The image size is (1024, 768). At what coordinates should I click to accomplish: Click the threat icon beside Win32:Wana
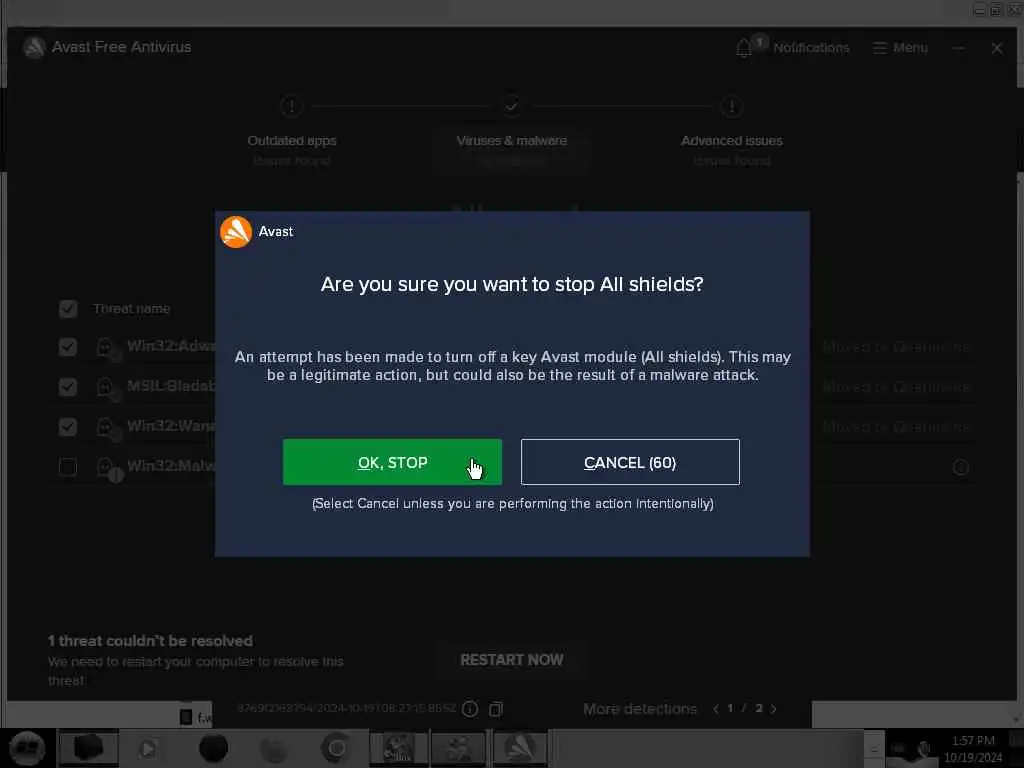[108, 428]
